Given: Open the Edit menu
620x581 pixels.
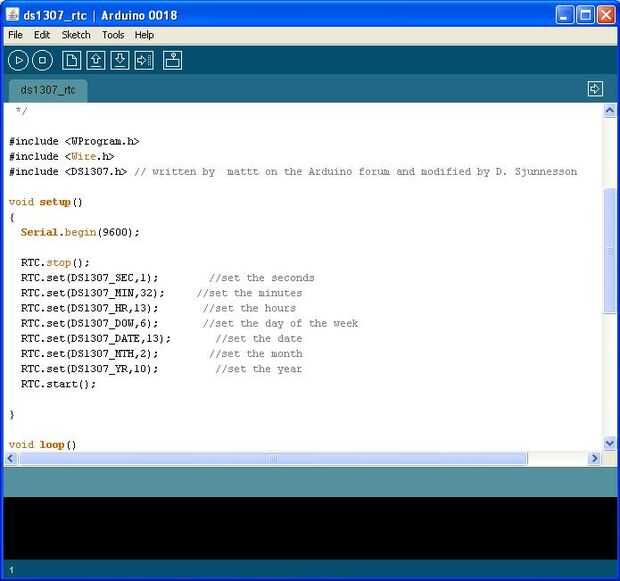Looking at the screenshot, I should 42,35.
